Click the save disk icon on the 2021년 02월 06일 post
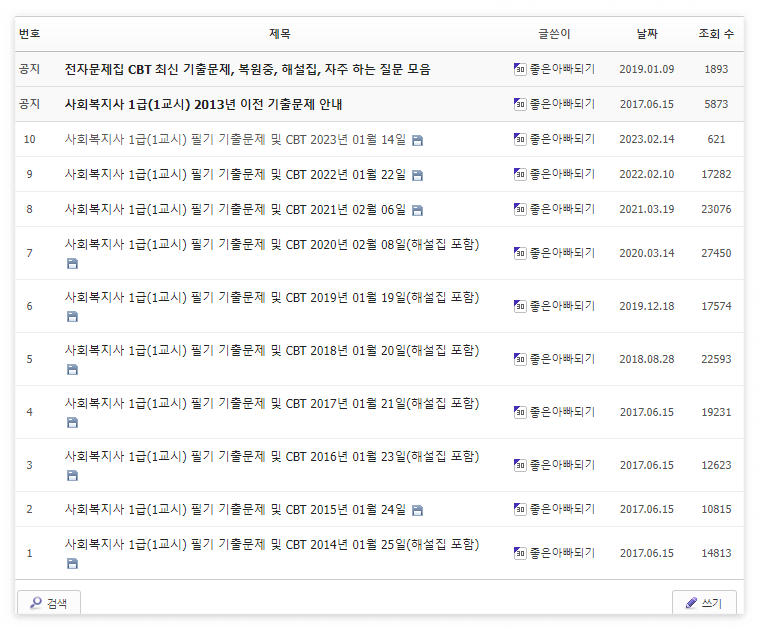 (417, 210)
